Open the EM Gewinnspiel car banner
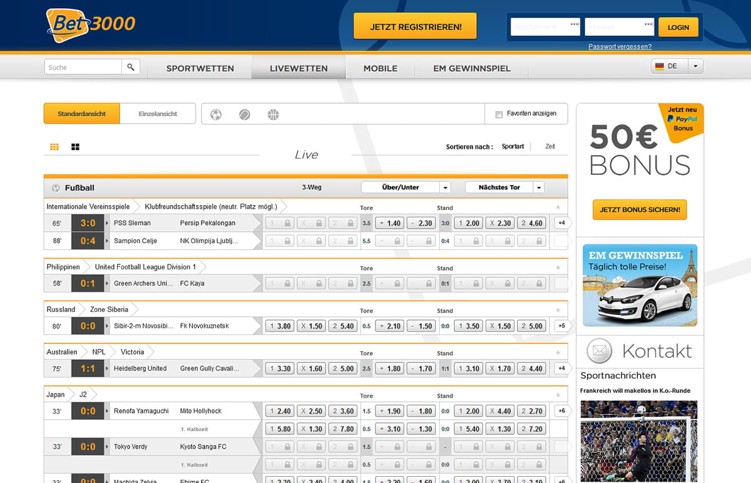This screenshot has width=751, height=483. pos(640,285)
